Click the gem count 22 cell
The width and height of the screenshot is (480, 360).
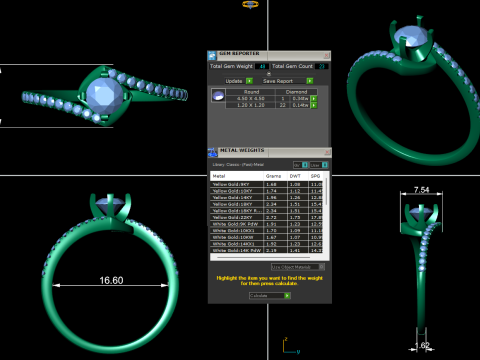point(283,105)
